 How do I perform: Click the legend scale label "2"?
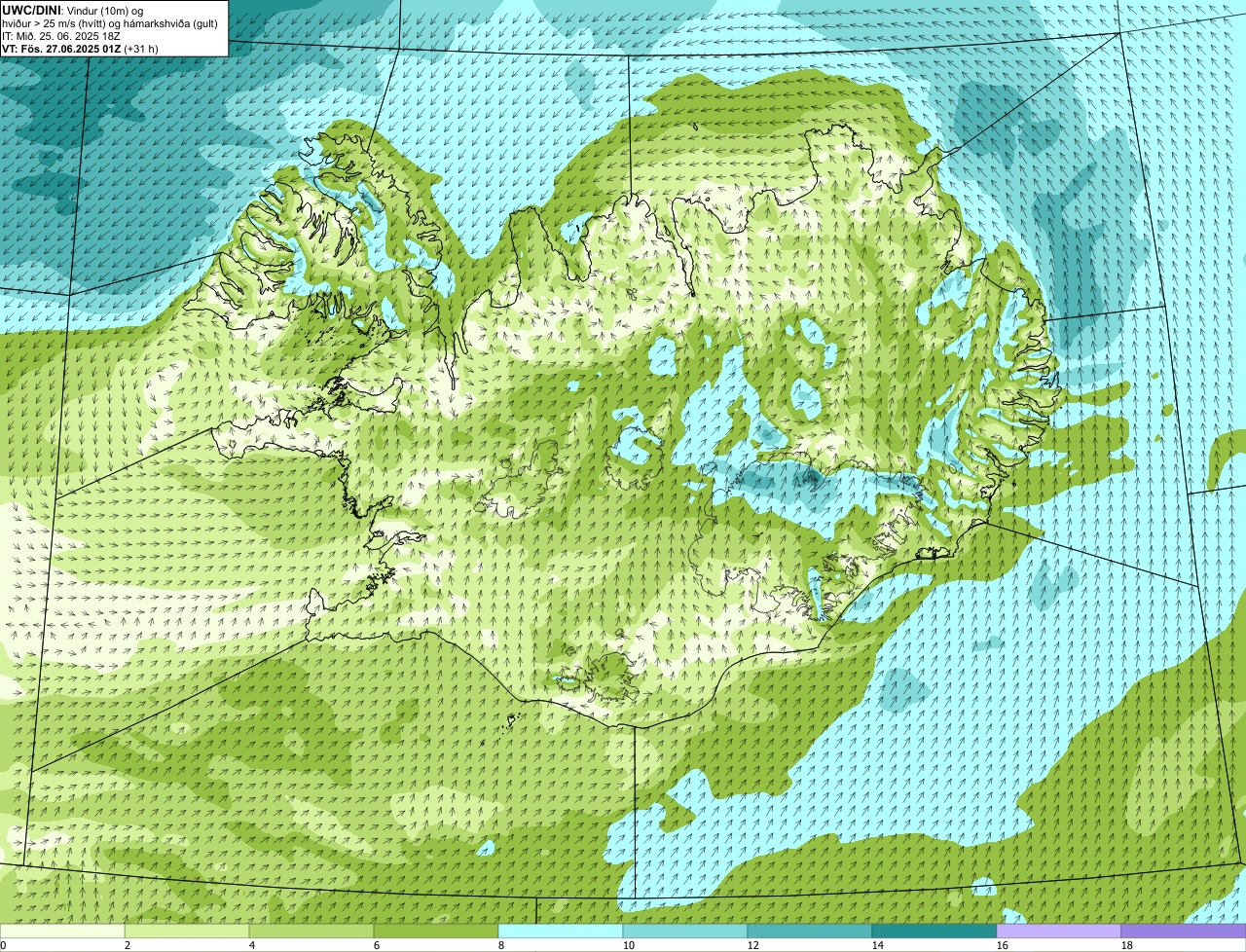click(x=128, y=945)
